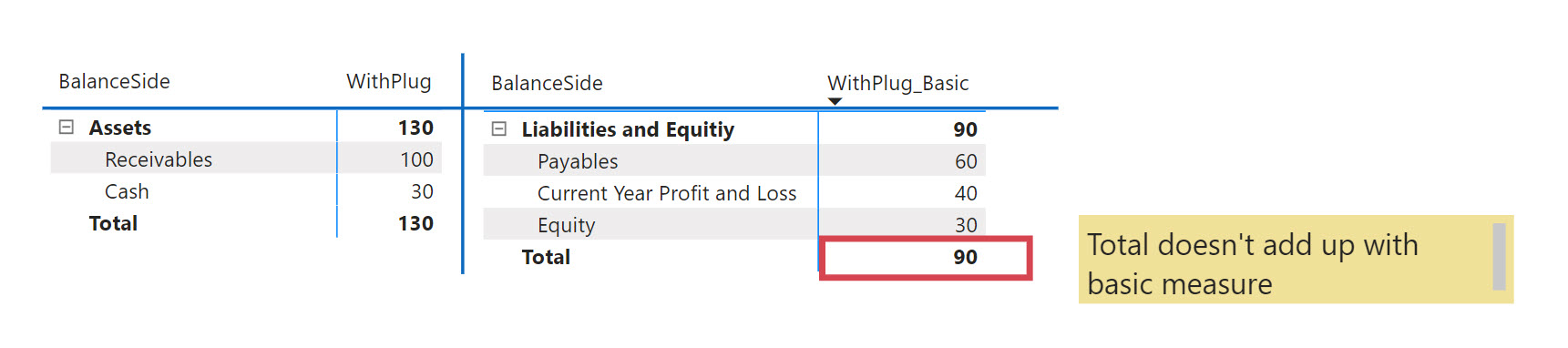Collapse the Assets row group
Screen dimensions: 1568x348
click(x=66, y=128)
